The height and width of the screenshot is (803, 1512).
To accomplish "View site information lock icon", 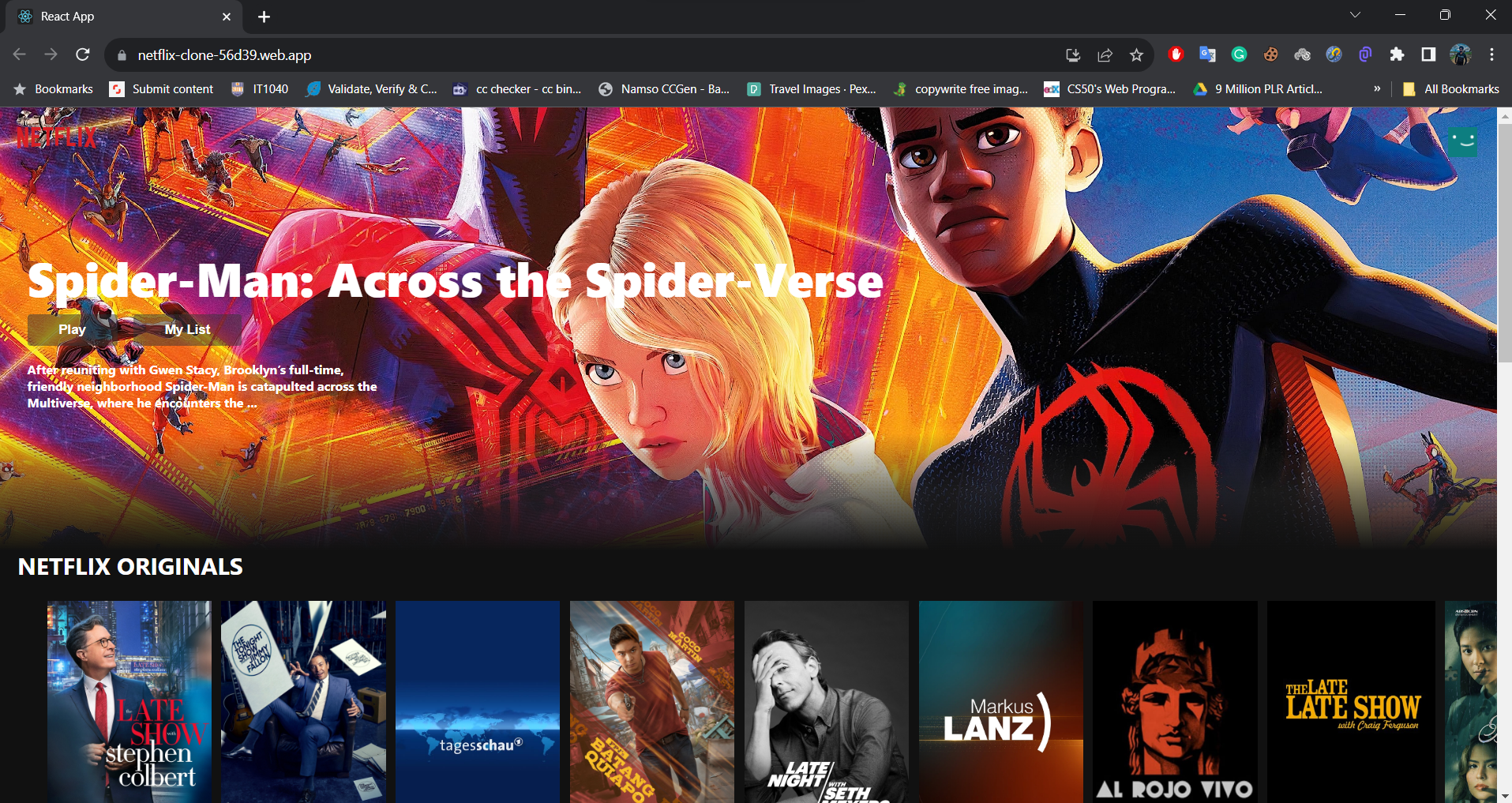I will click(x=121, y=55).
